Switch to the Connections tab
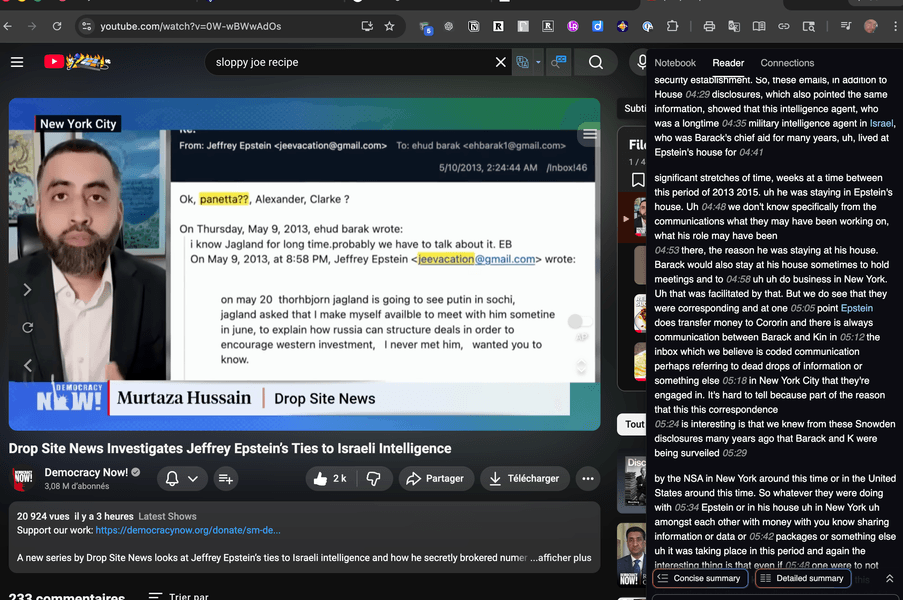This screenshot has height=600, width=903. pos(787,63)
